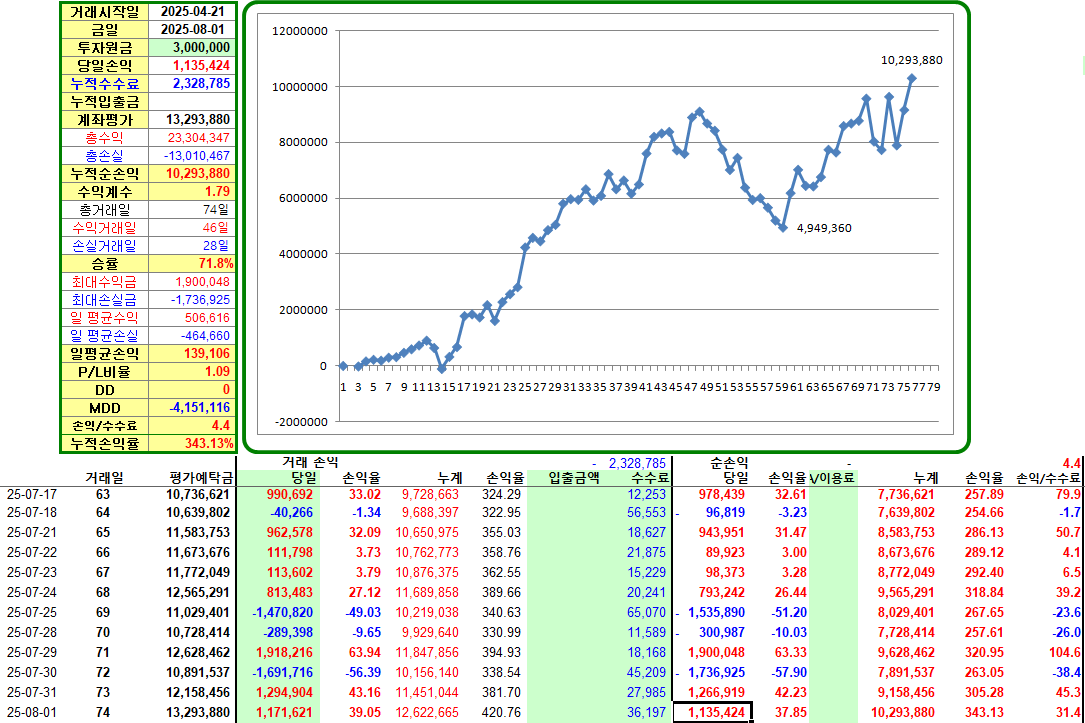Select the 거래시작일 date cell 2025-04-21
The width and height of the screenshot is (1085, 723).
[192, 12]
